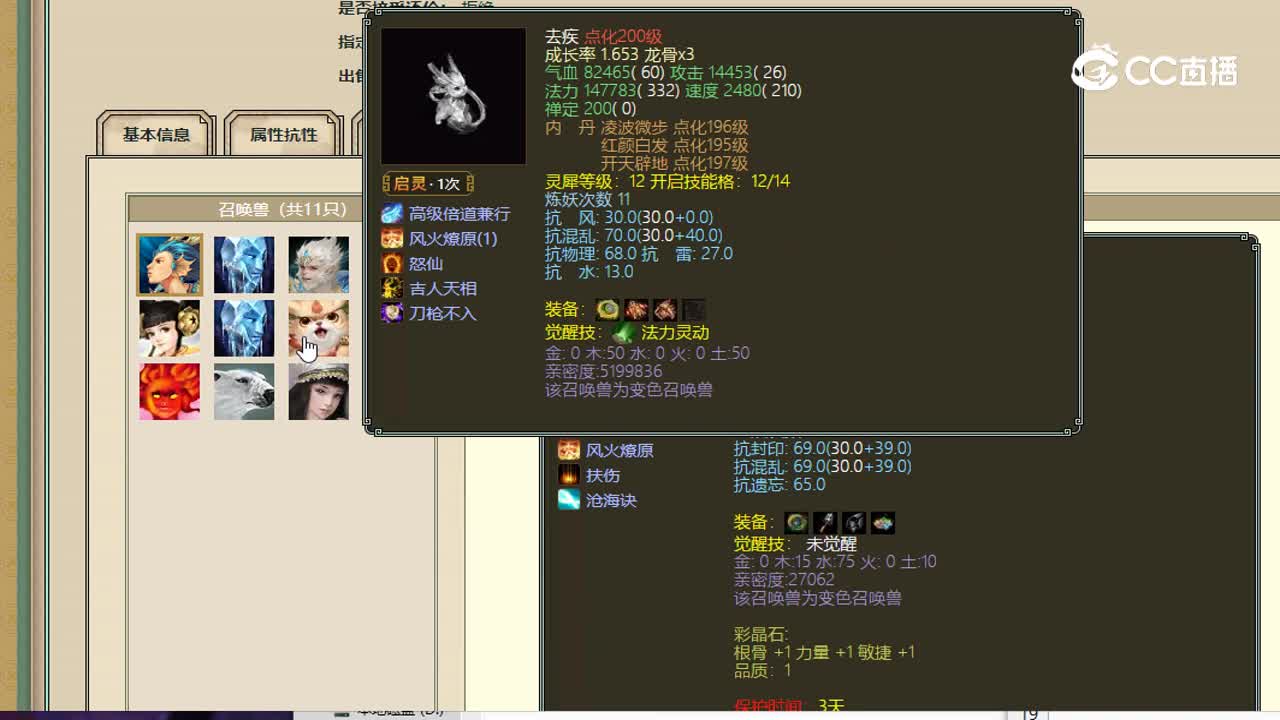Click the 亲密度:5199836 line
Screen dimensions: 1280x720
(x=604, y=372)
